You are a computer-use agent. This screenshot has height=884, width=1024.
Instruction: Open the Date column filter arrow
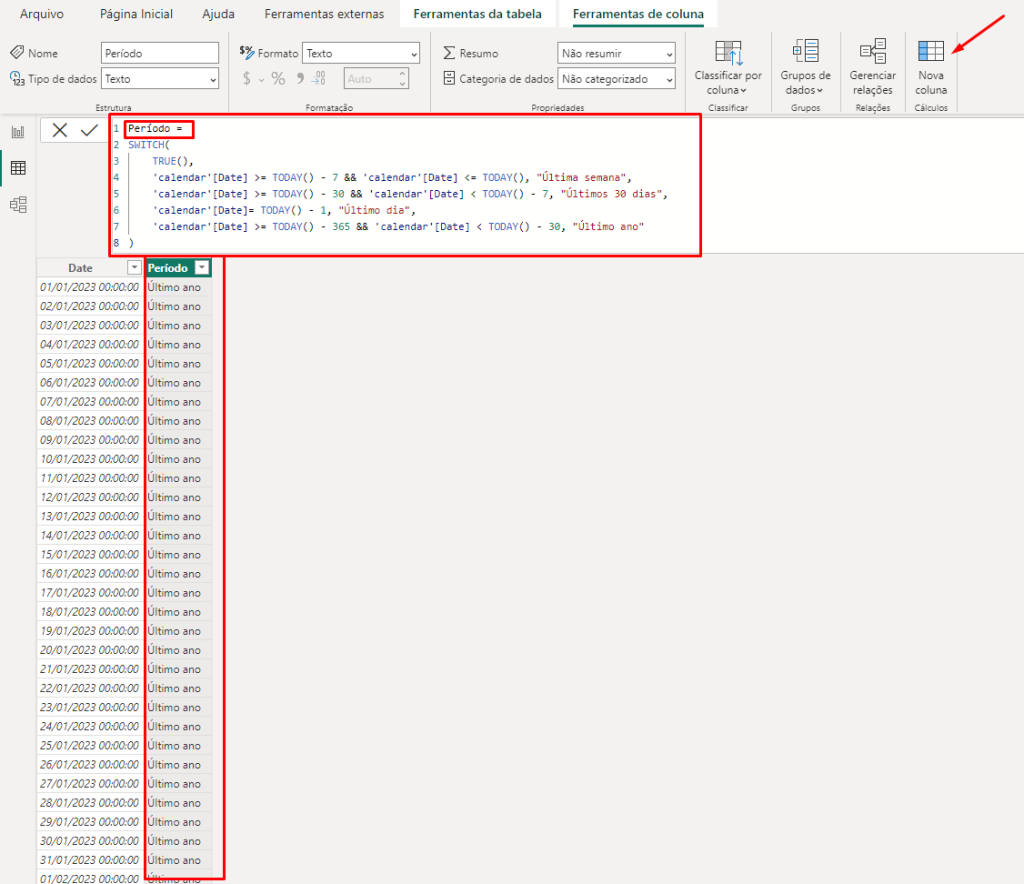(x=134, y=268)
